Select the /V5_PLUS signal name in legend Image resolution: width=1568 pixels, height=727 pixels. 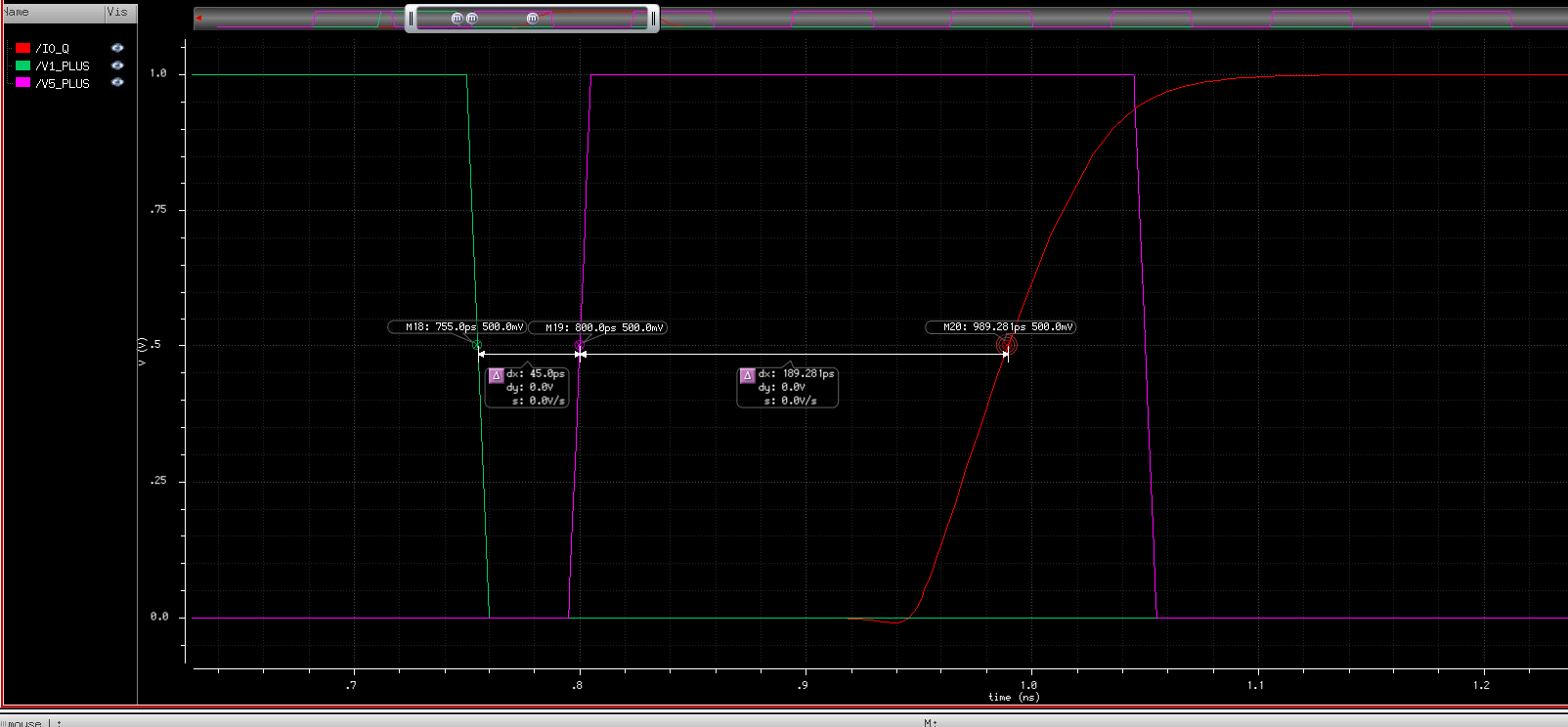click(x=63, y=84)
